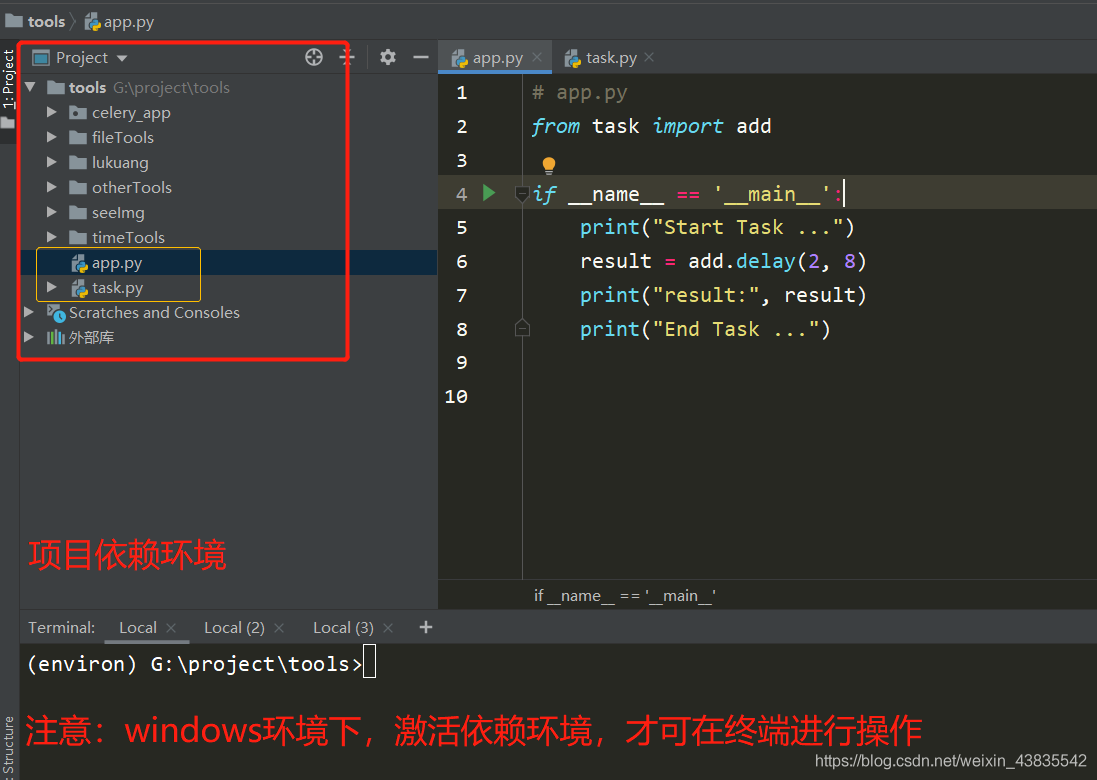Viewport: 1097px width, 780px height.
Task: Click the external libraries 外部库 icon
Action: [55, 337]
